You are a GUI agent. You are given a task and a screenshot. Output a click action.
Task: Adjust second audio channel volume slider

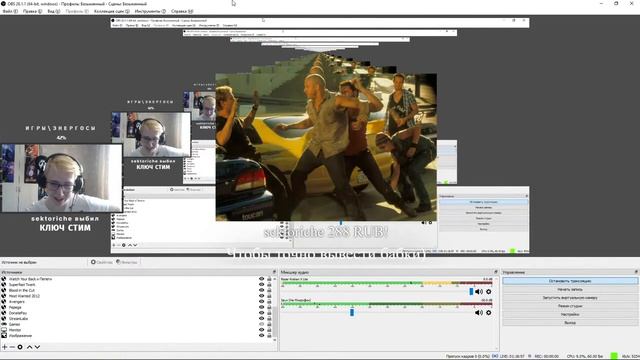(352, 313)
